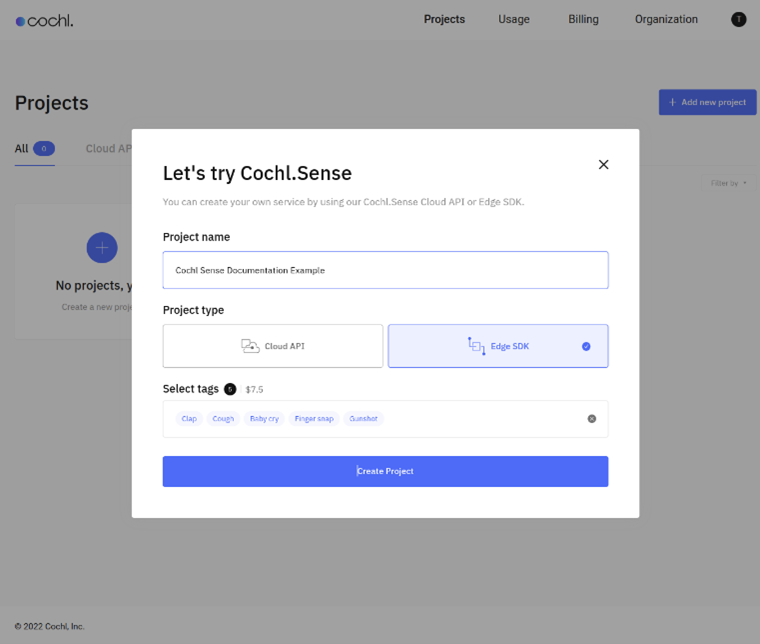Screen dimensions: 760x644
Task: Click the Cloud API cloud icon
Action: [250, 346]
